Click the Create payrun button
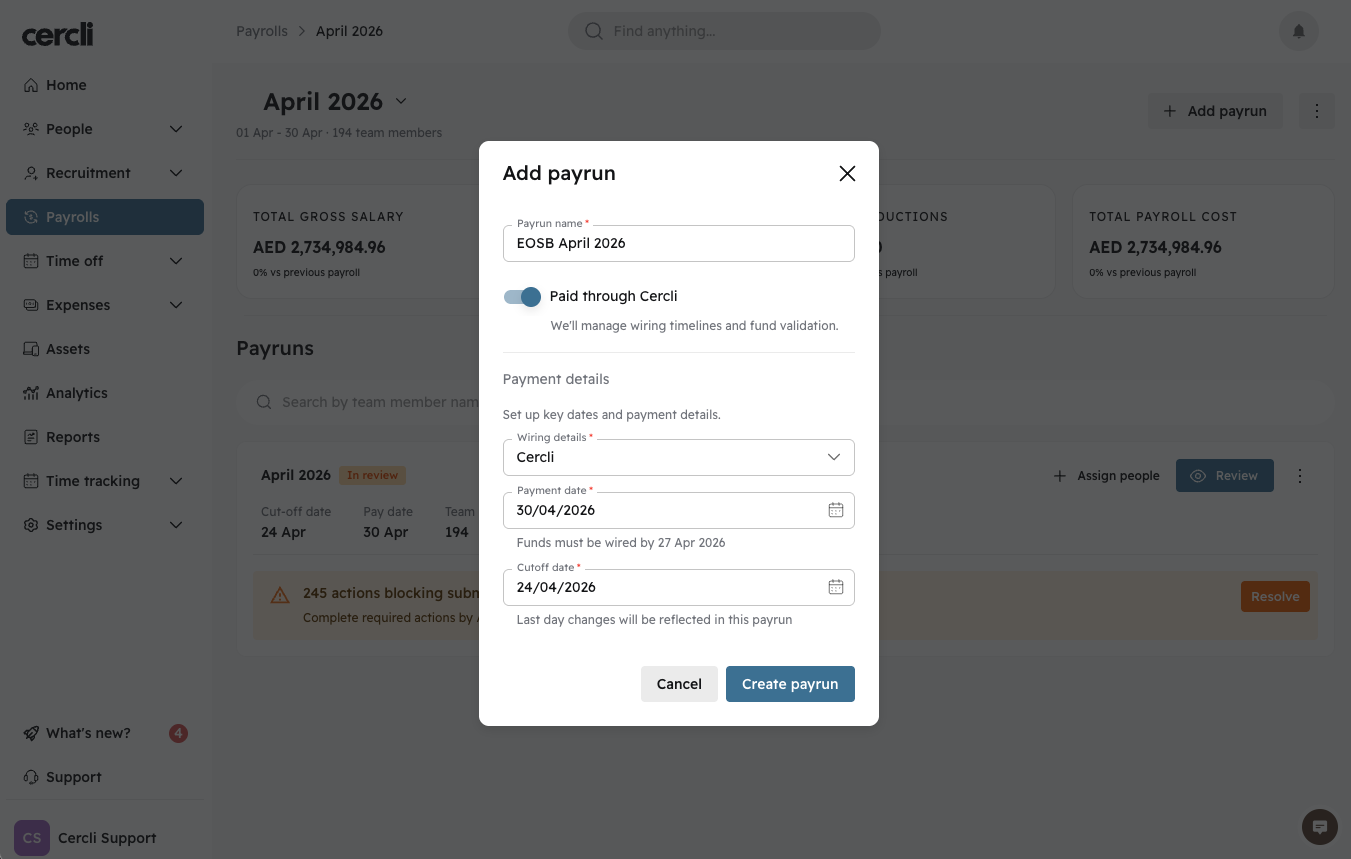Image resolution: width=1351 pixels, height=859 pixels. click(790, 684)
